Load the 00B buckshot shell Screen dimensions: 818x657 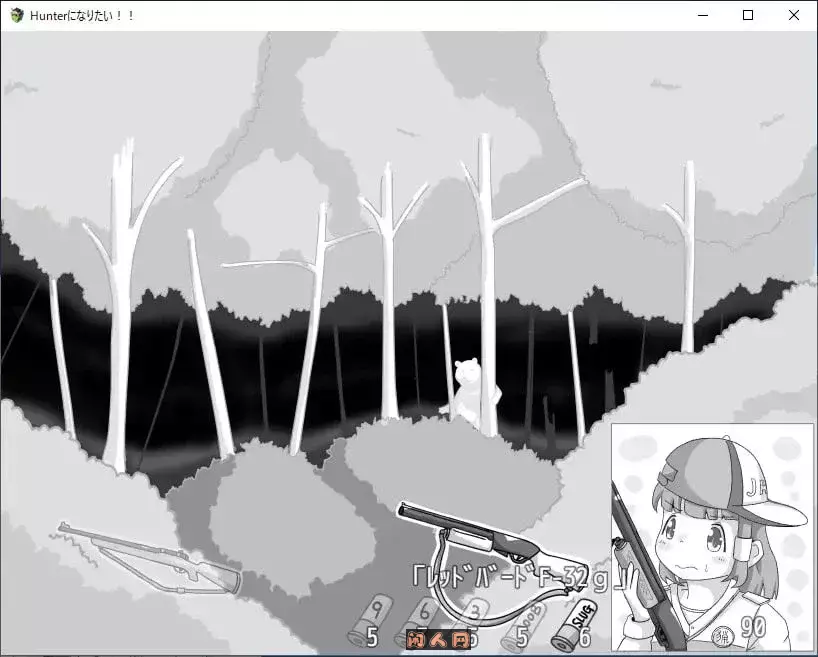pos(525,618)
